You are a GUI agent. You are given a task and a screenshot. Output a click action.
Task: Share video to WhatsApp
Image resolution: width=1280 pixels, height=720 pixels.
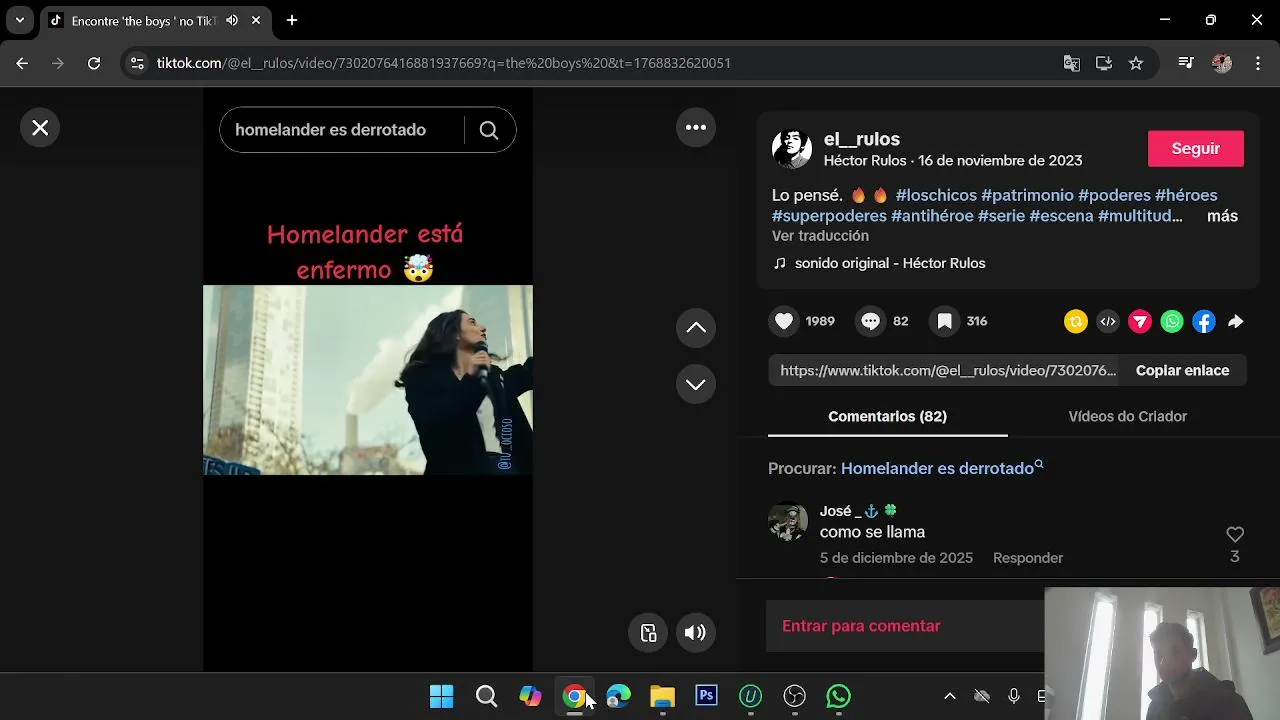(1172, 321)
